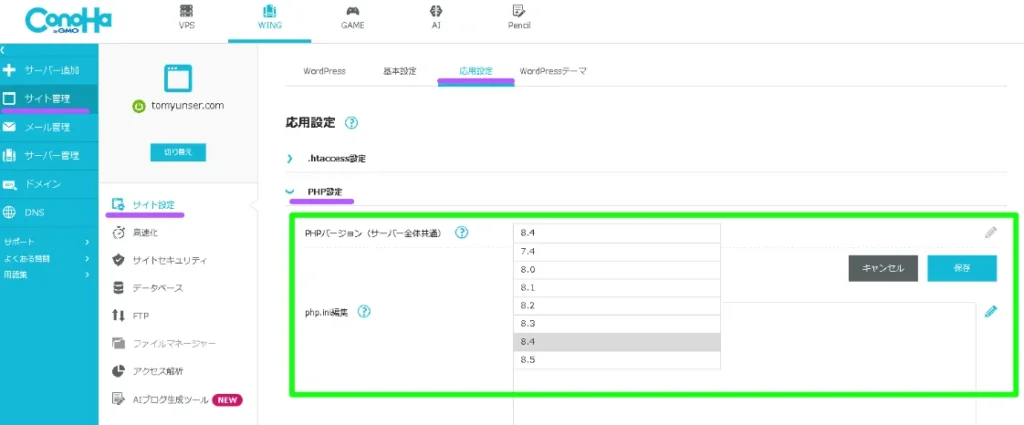Choose highlighted PHP version 8.4 in list

[616, 342]
